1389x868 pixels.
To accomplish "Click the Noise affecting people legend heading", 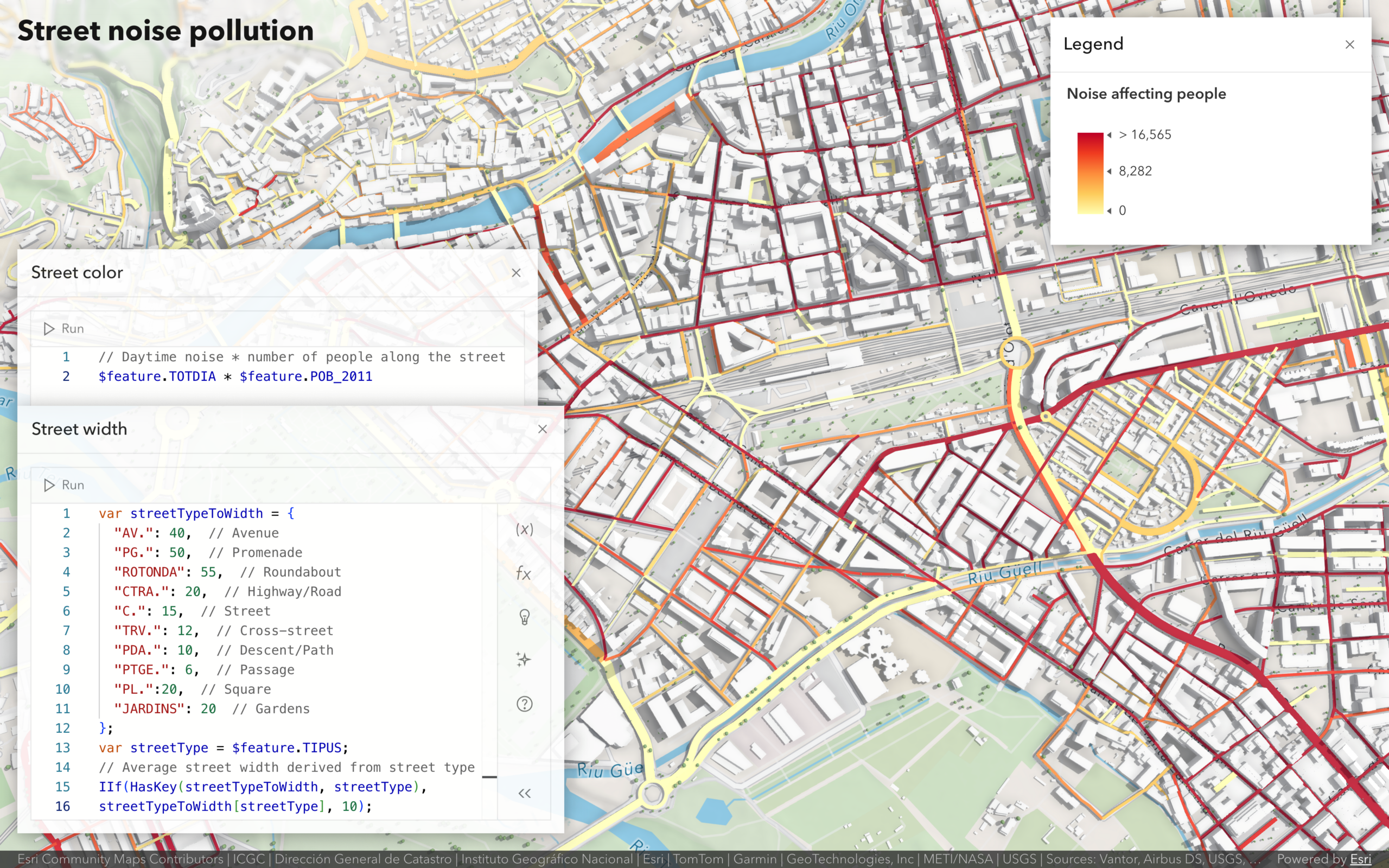I will coord(1145,93).
